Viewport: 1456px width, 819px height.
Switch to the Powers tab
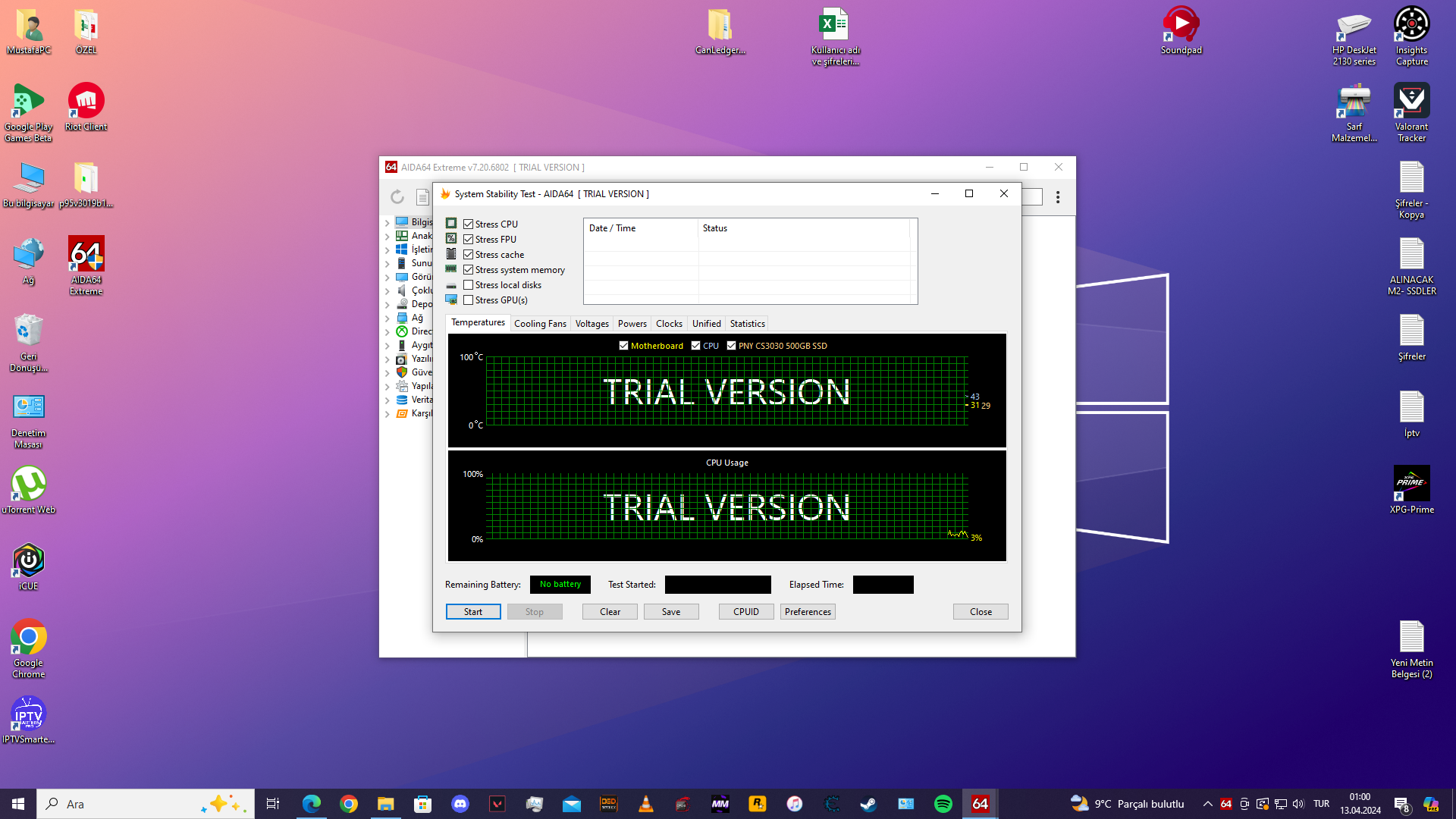[x=632, y=324]
